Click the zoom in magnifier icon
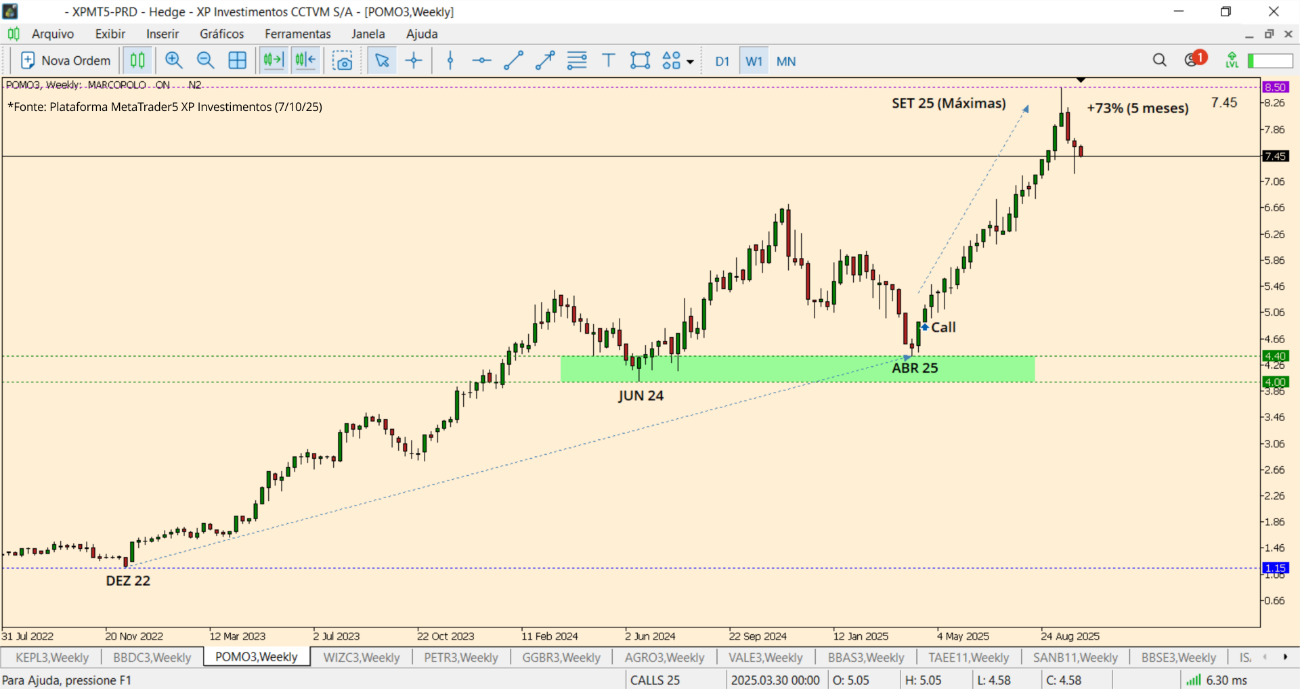The height and width of the screenshot is (689, 1300). [x=174, y=61]
